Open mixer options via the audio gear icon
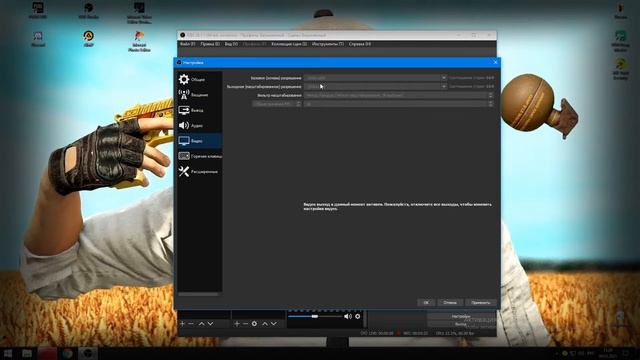This screenshot has width=640, height=360. (358, 316)
